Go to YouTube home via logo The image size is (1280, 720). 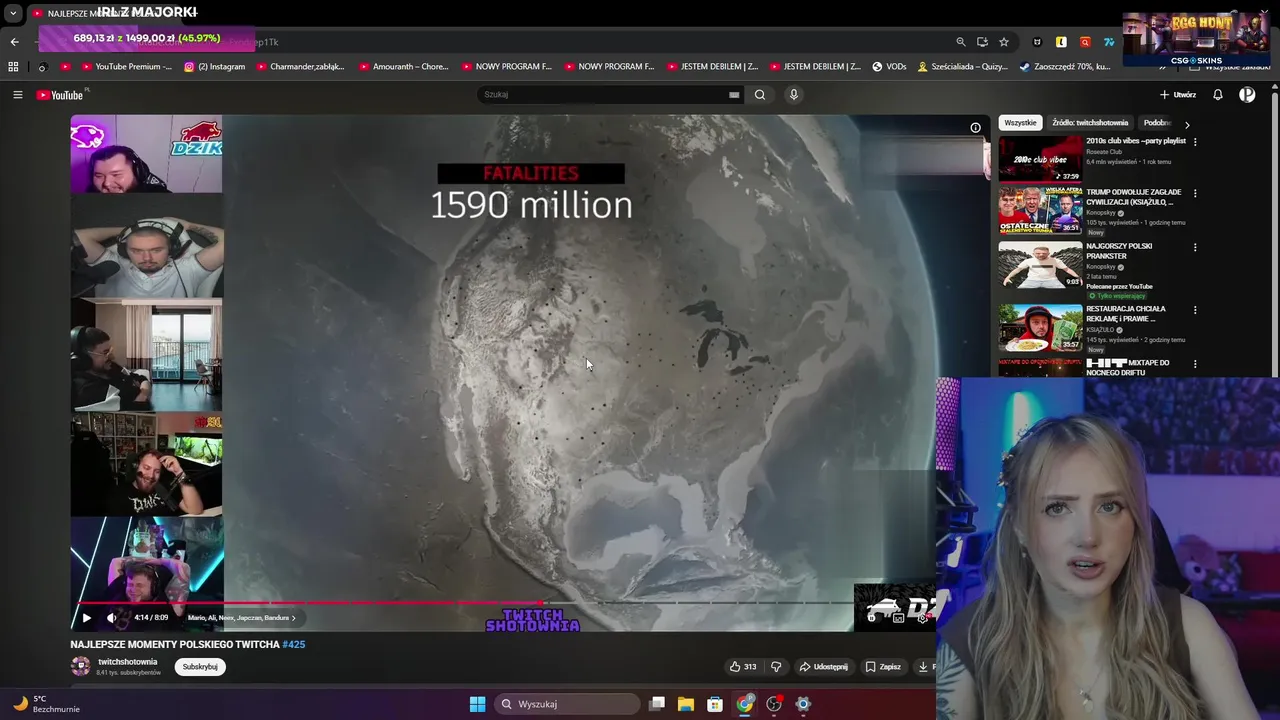pyautogui.click(x=60, y=95)
